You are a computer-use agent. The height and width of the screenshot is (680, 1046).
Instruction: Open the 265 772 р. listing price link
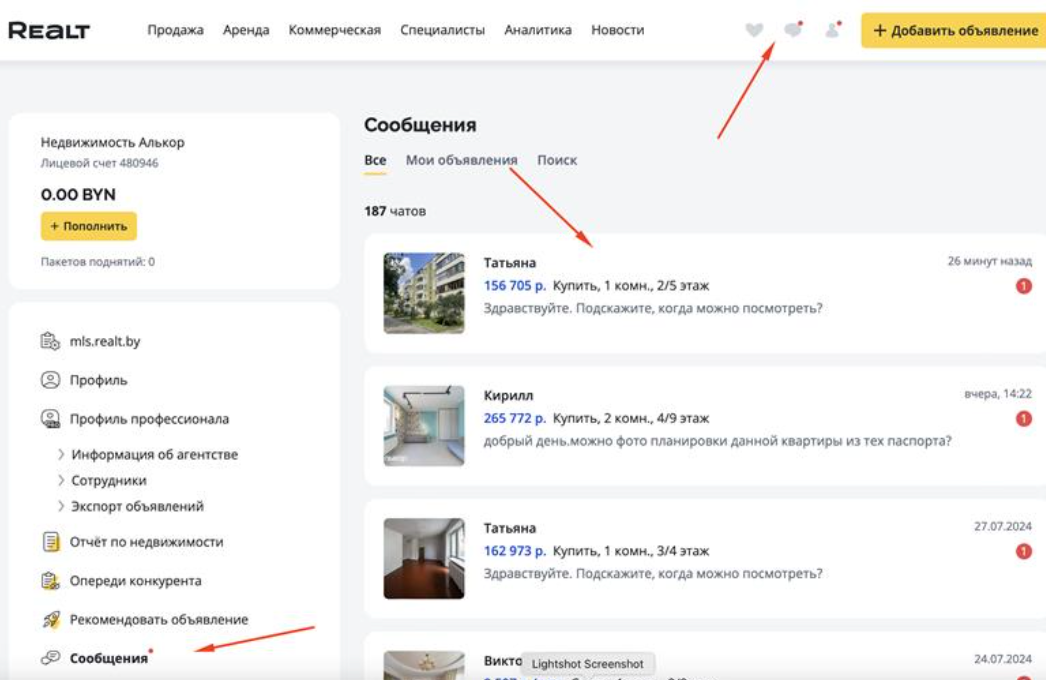515,418
